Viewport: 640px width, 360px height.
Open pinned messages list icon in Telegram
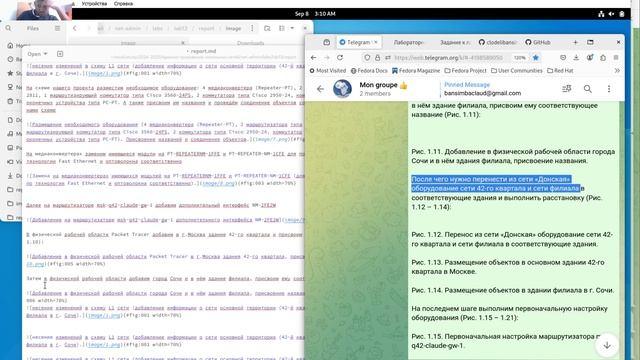point(567,89)
